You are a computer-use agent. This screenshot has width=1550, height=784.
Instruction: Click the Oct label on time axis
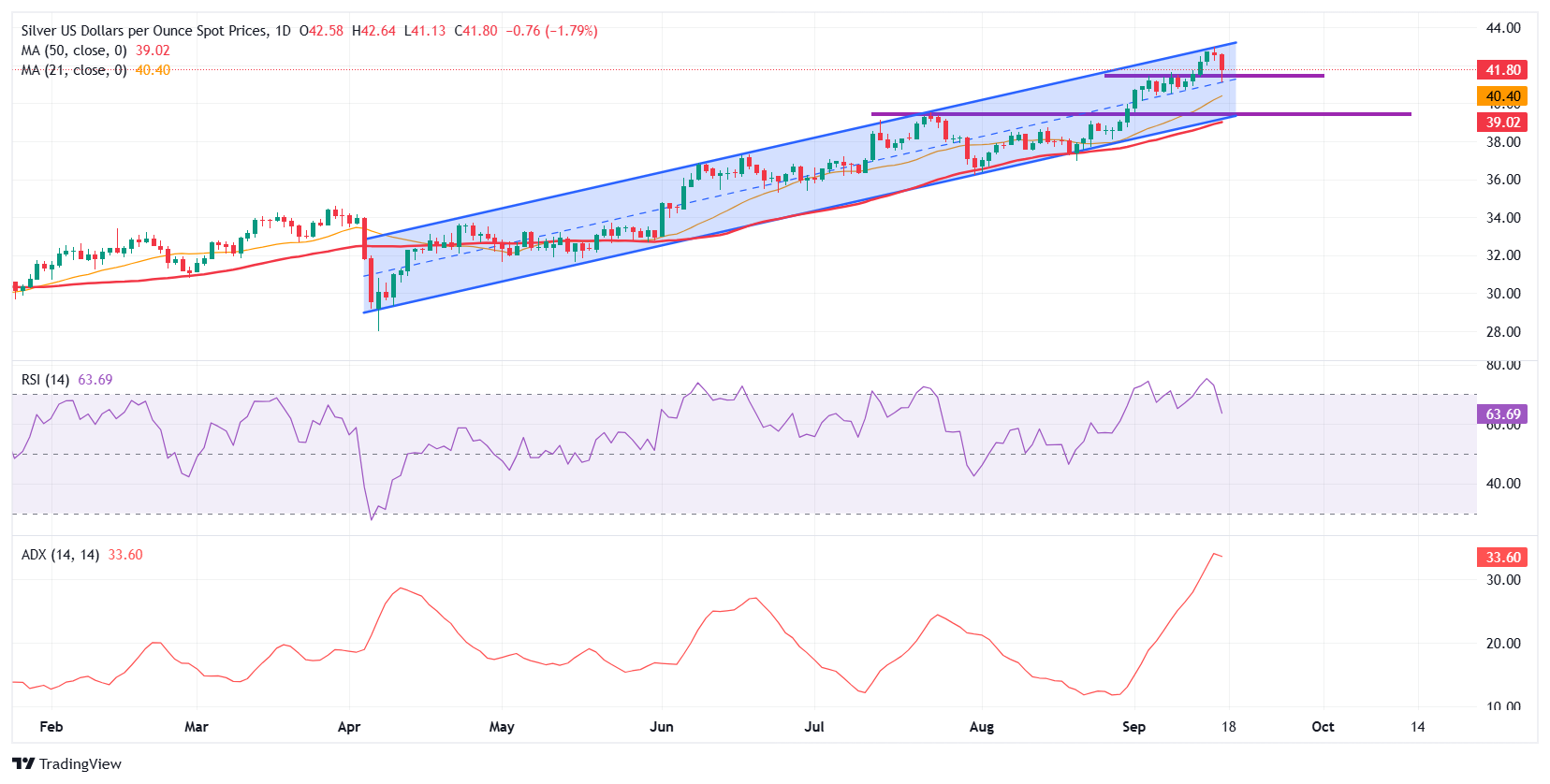1323,727
